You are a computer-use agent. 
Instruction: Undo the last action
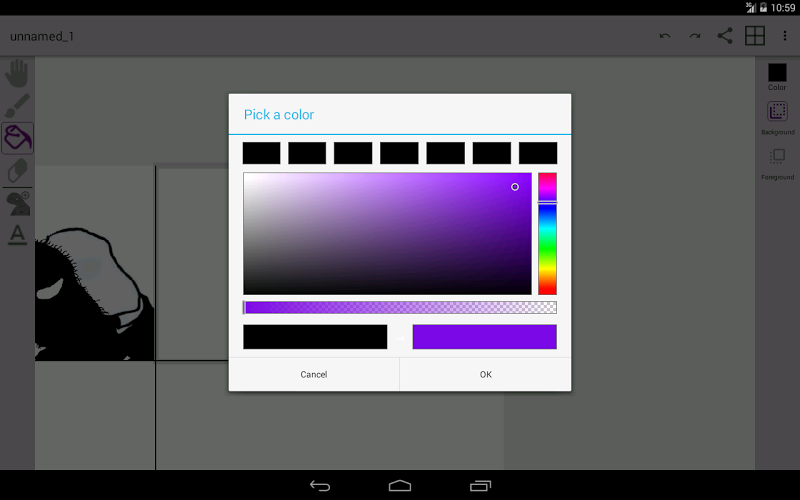665,36
